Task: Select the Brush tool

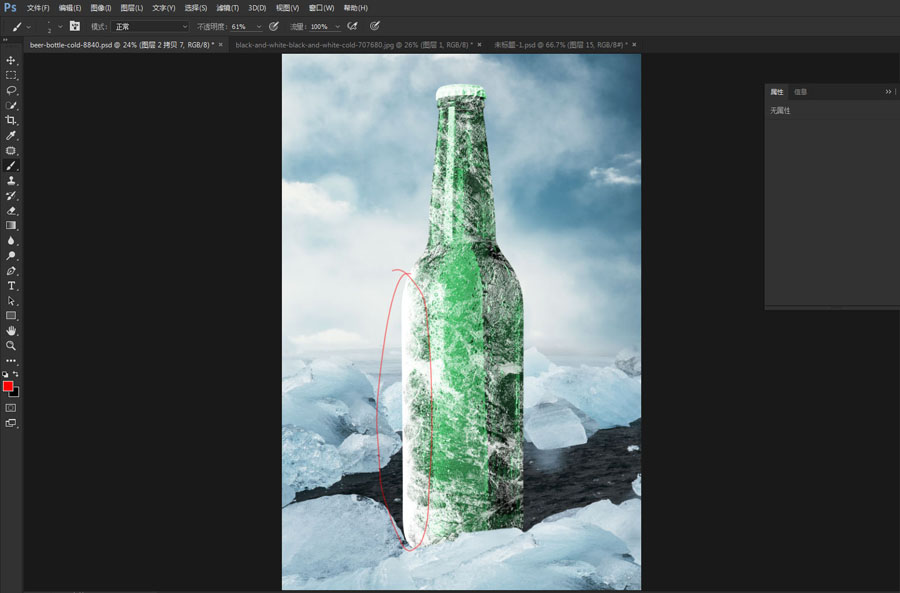Action: pyautogui.click(x=12, y=166)
